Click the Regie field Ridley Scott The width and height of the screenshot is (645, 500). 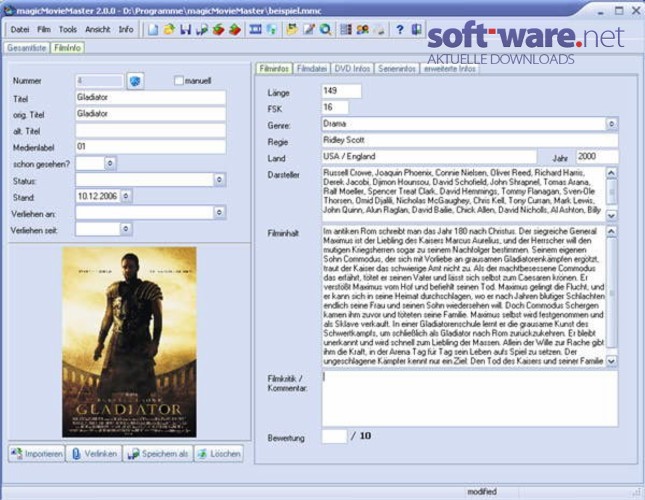click(x=470, y=140)
